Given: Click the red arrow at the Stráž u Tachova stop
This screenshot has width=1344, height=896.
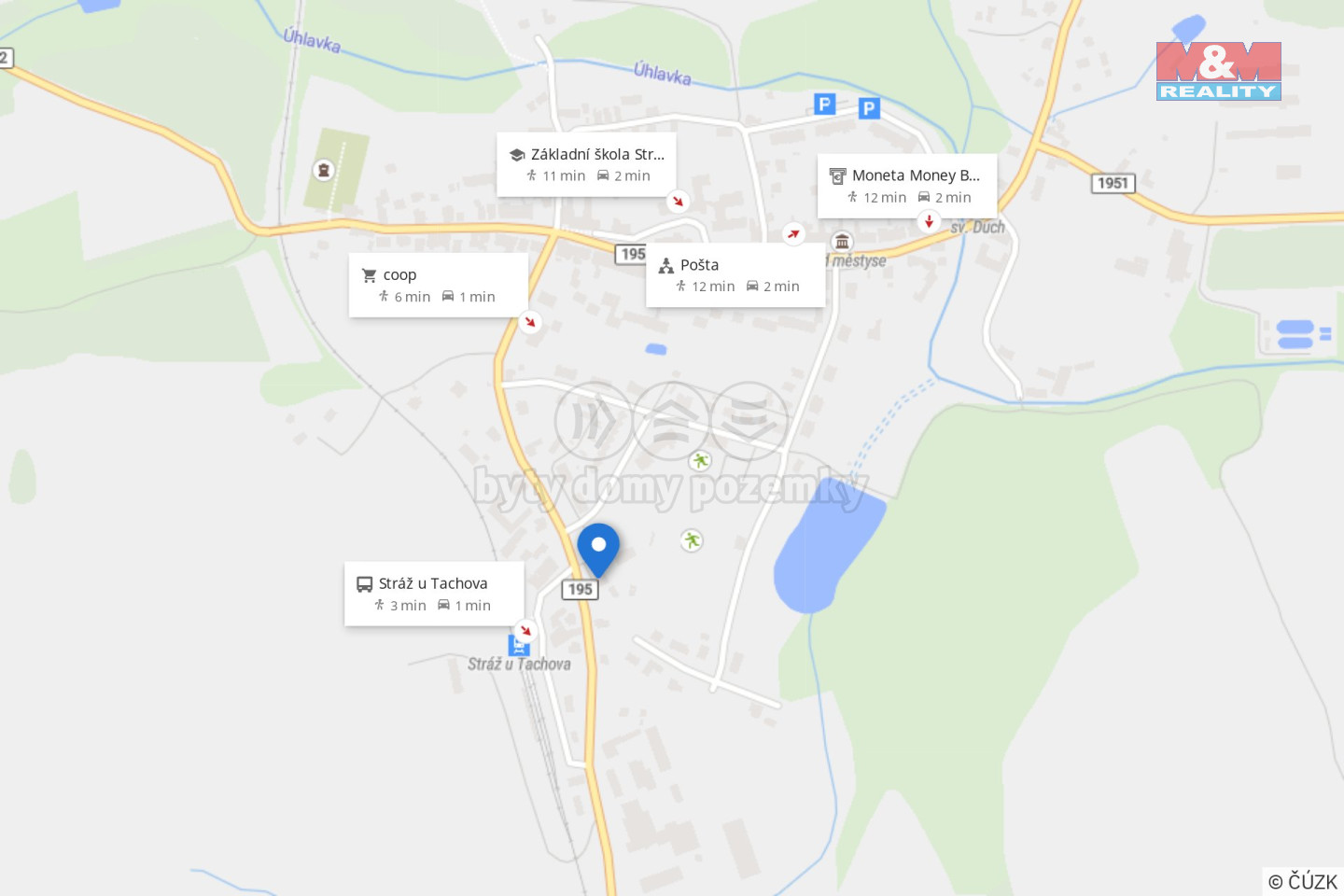Looking at the screenshot, I should pyautogui.click(x=525, y=630).
